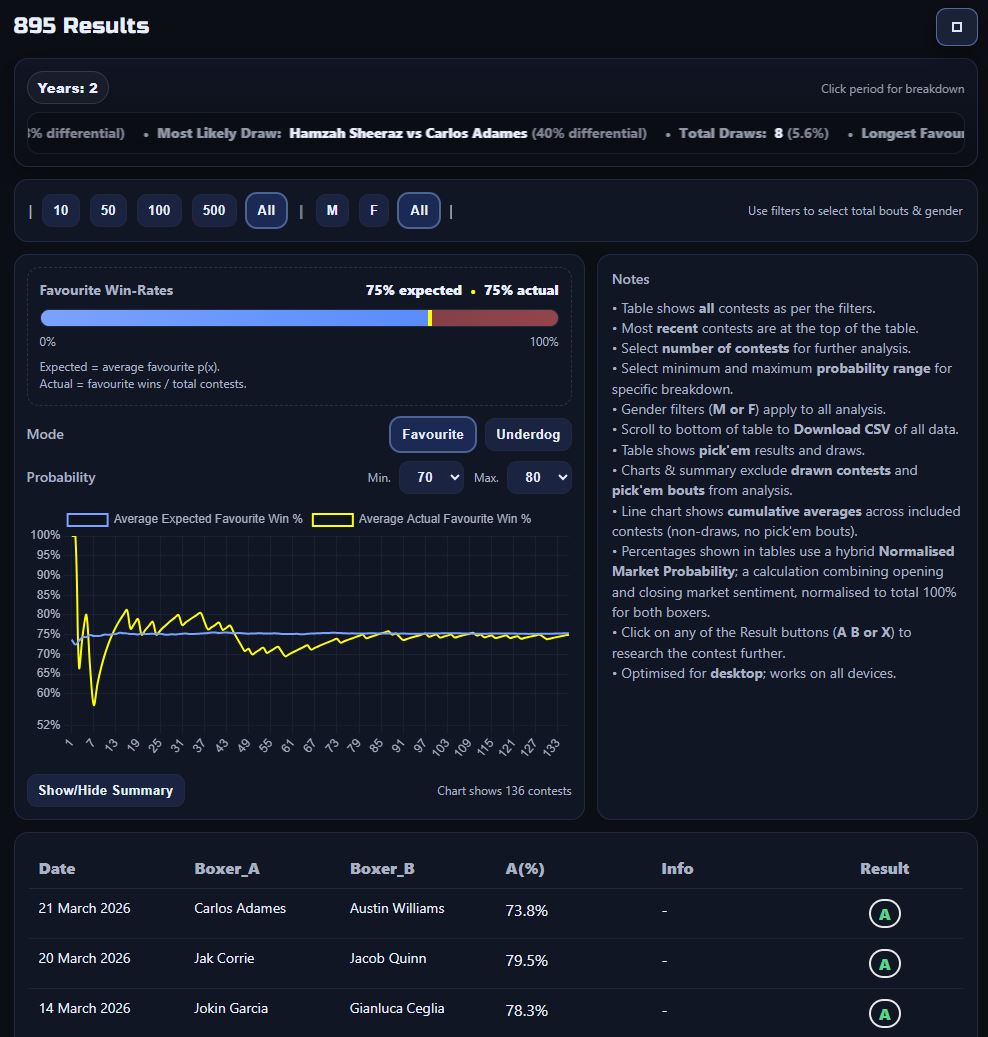Select the All bouts count filter
This screenshot has height=1037, width=988.
tap(266, 211)
